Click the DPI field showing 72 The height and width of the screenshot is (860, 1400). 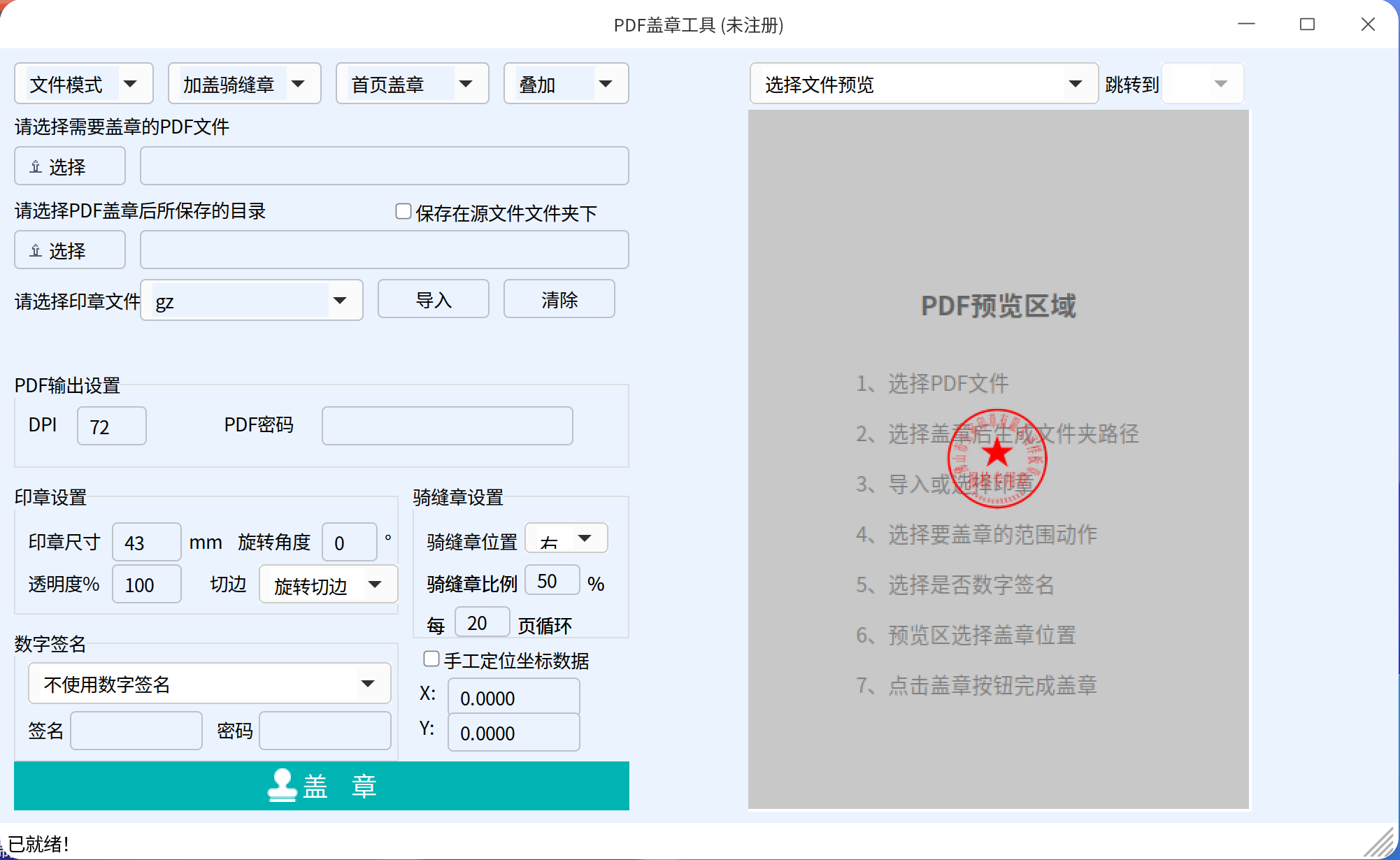click(112, 426)
